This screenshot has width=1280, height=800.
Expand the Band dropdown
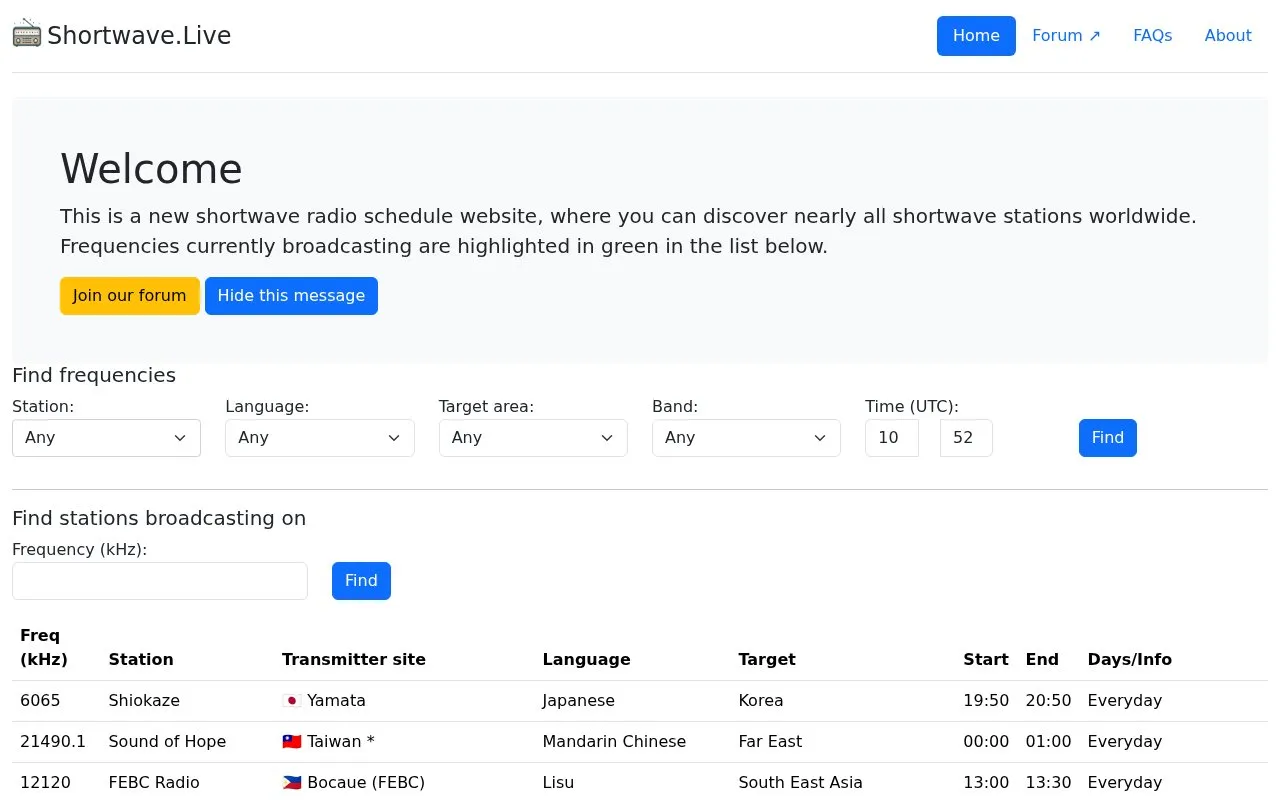pyautogui.click(x=746, y=438)
